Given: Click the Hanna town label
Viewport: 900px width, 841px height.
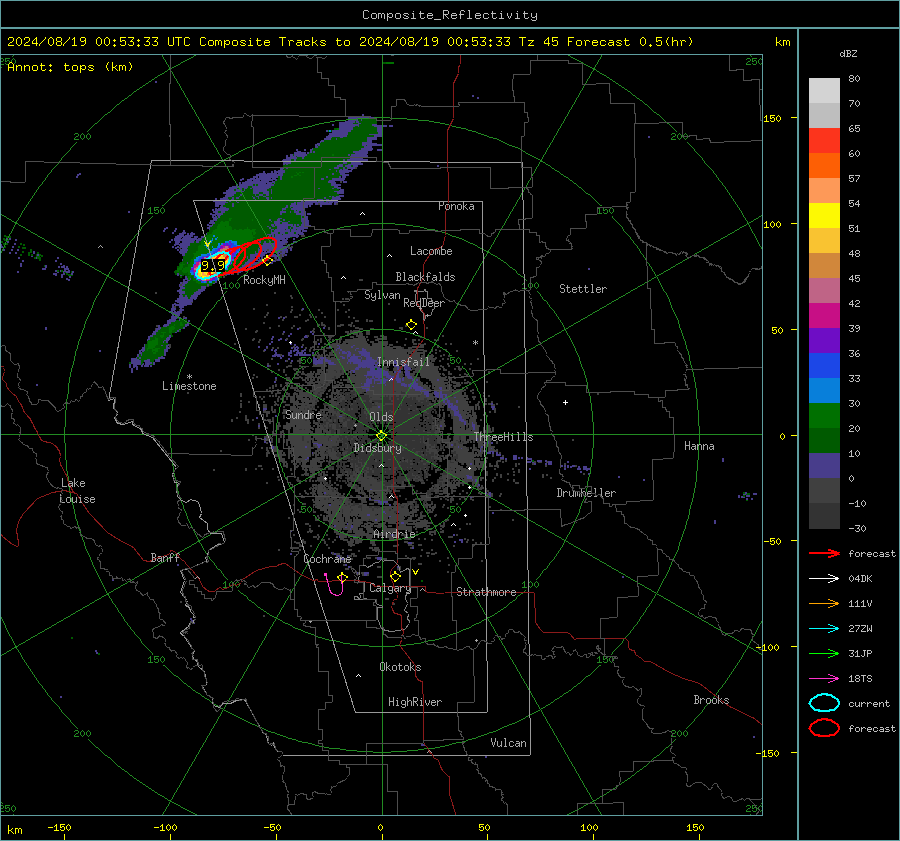Looking at the screenshot, I should point(699,446).
